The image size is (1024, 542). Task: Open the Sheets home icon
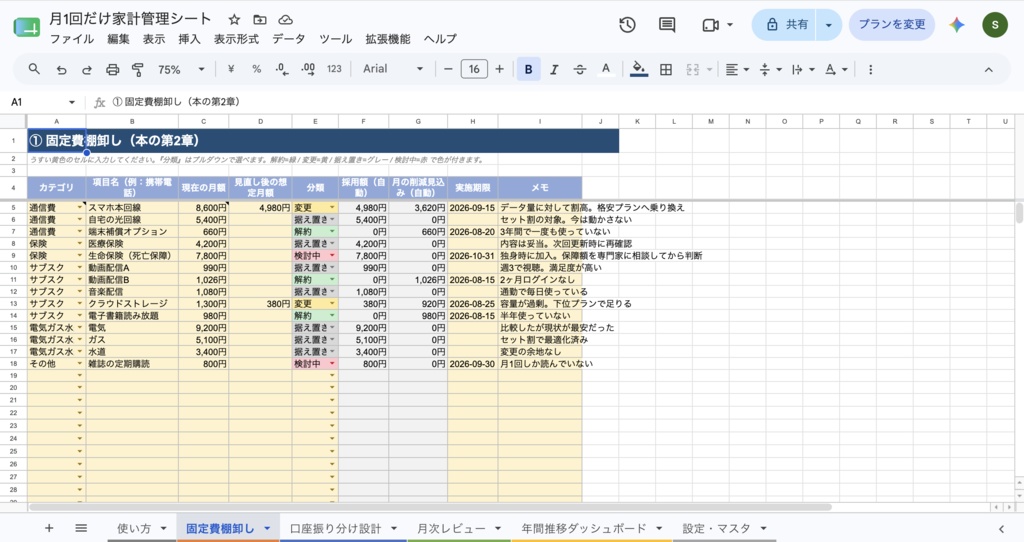[x=26, y=27]
